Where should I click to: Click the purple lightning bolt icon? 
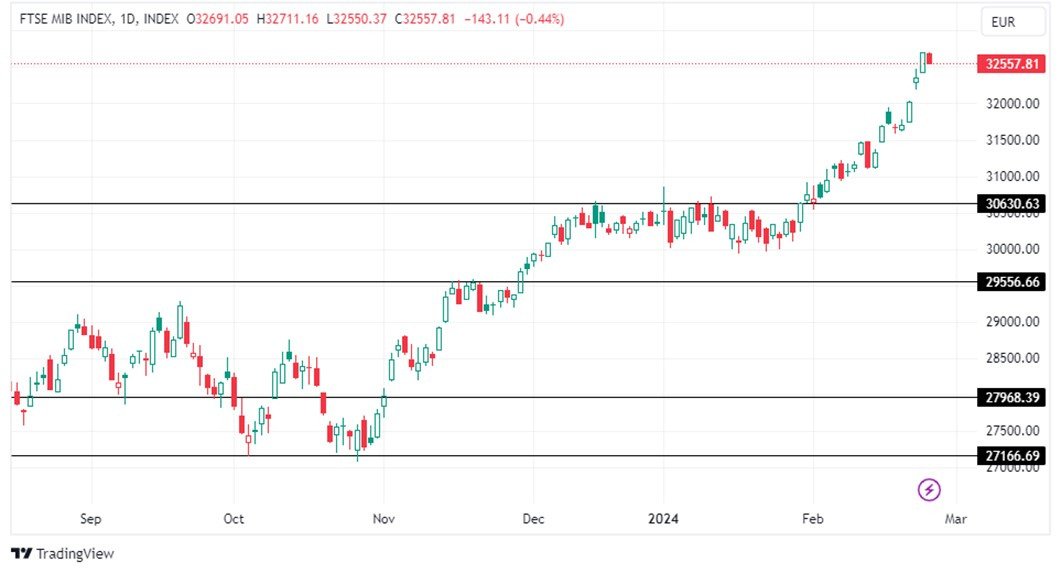[929, 489]
